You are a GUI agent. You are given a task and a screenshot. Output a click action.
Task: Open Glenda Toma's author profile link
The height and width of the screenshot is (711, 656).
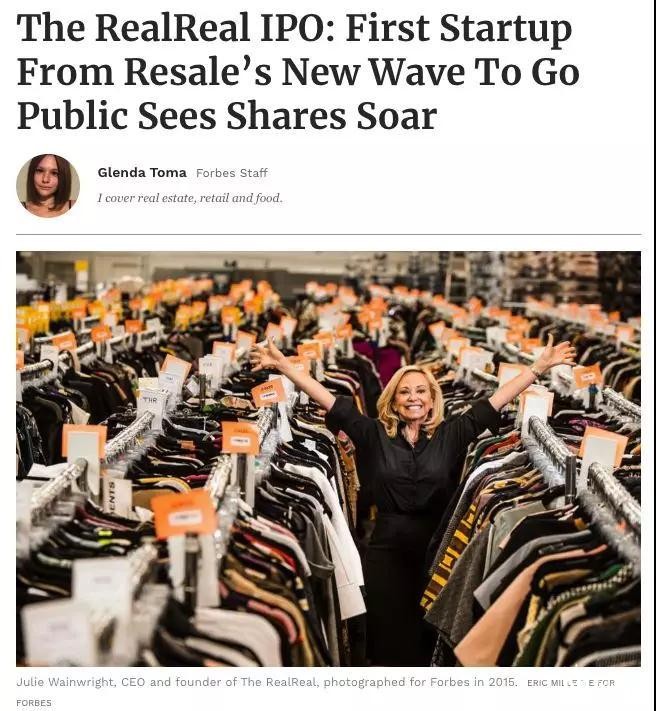142,173
